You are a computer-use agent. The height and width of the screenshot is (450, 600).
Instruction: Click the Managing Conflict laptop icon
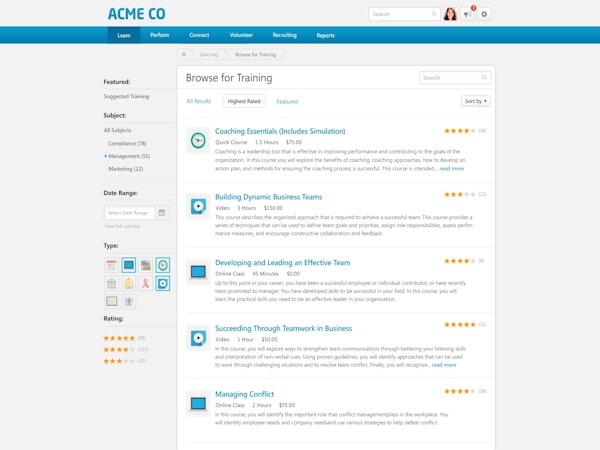coord(198,403)
